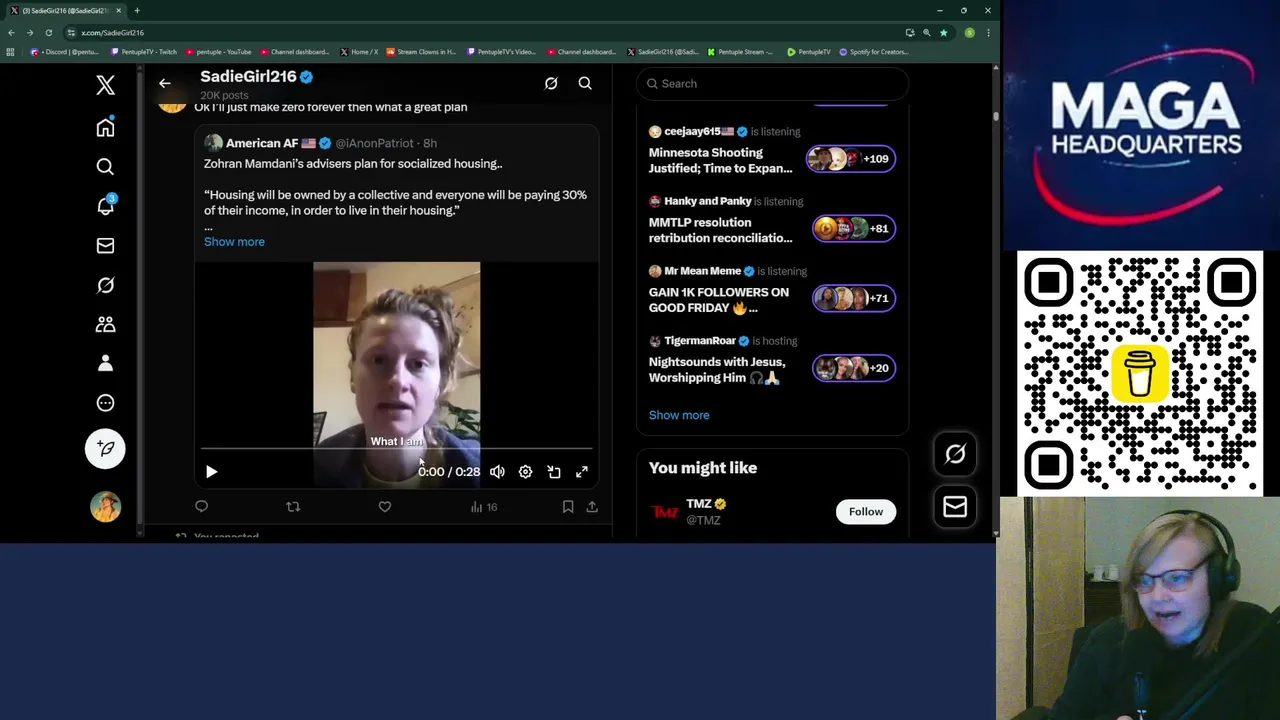
Task: Open the Home / X bookmark
Action: coord(359,52)
